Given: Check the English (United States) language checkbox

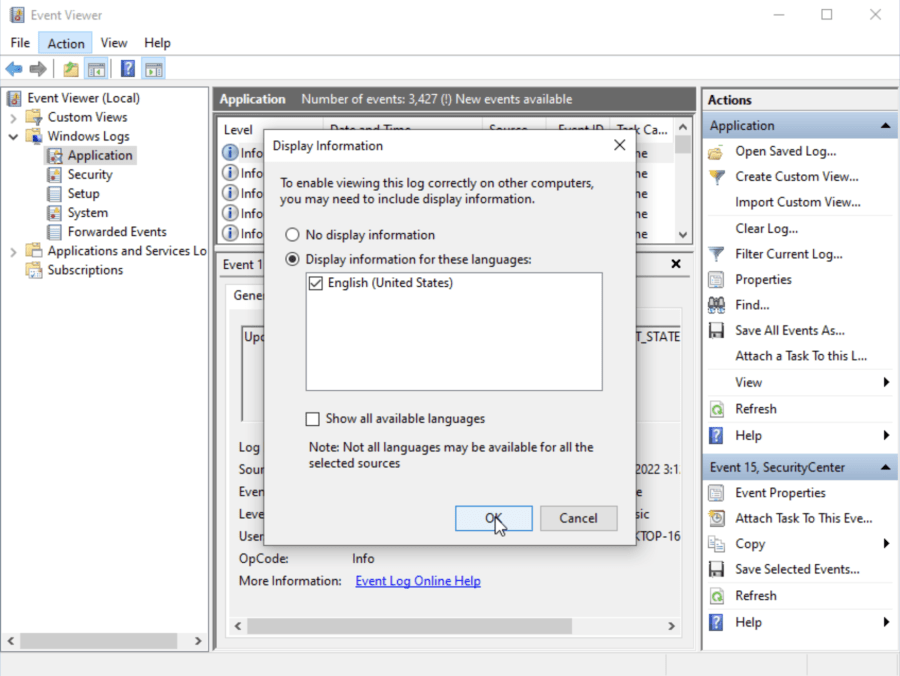Looking at the screenshot, I should [315, 283].
